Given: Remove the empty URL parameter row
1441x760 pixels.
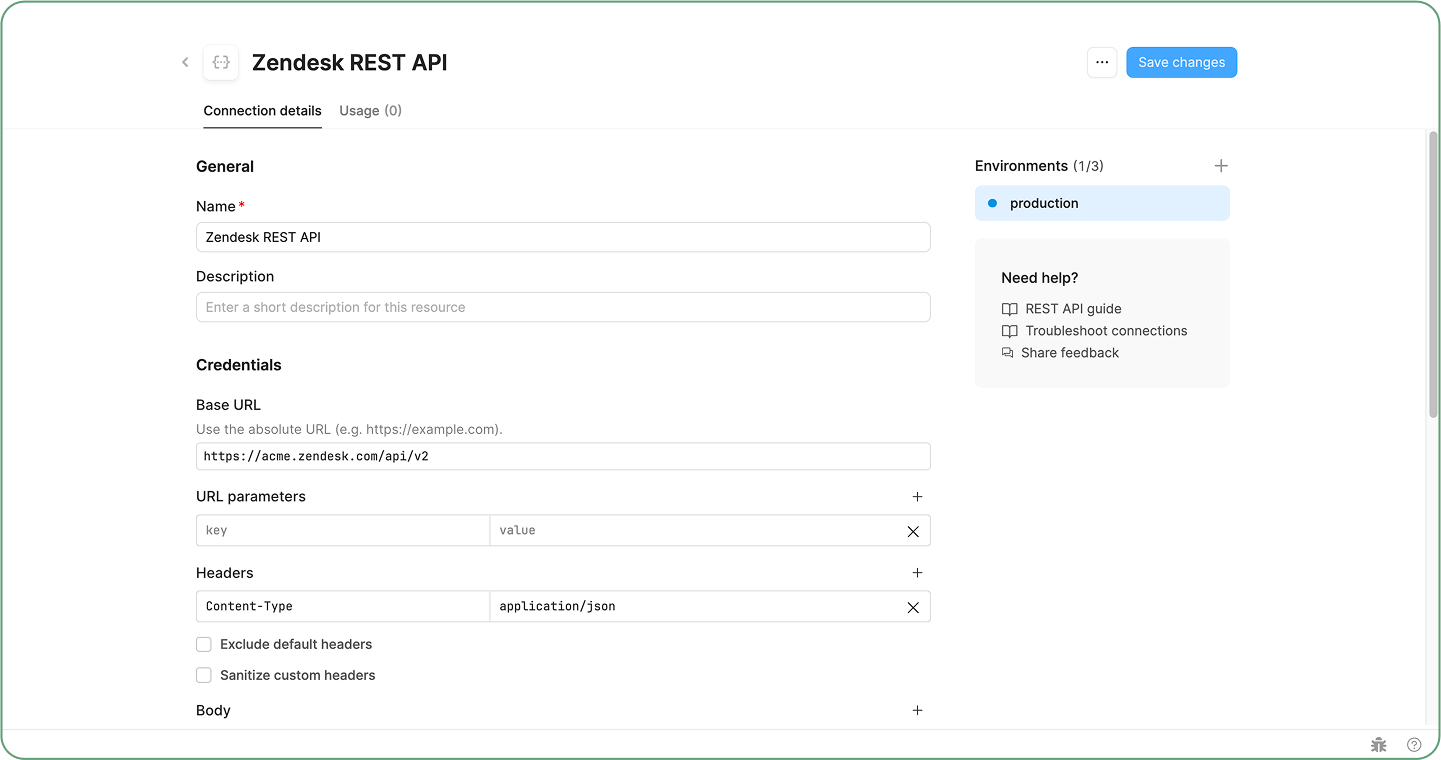Looking at the screenshot, I should tap(913, 531).
